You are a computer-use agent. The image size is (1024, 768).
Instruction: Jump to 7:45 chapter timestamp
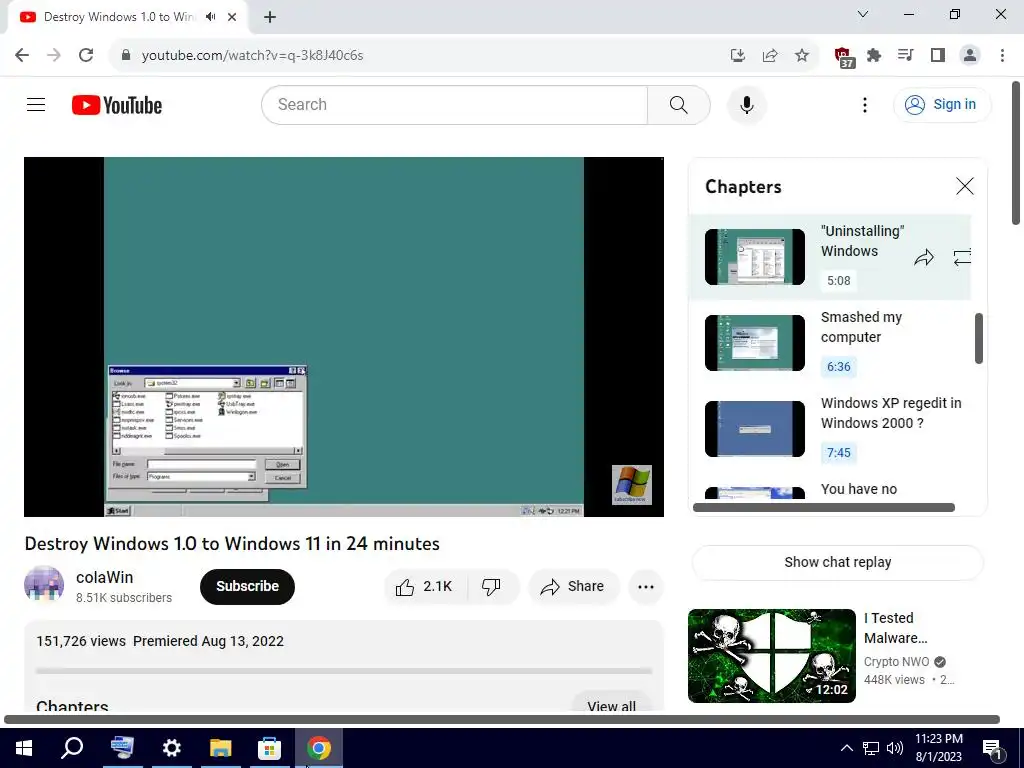[x=839, y=453]
